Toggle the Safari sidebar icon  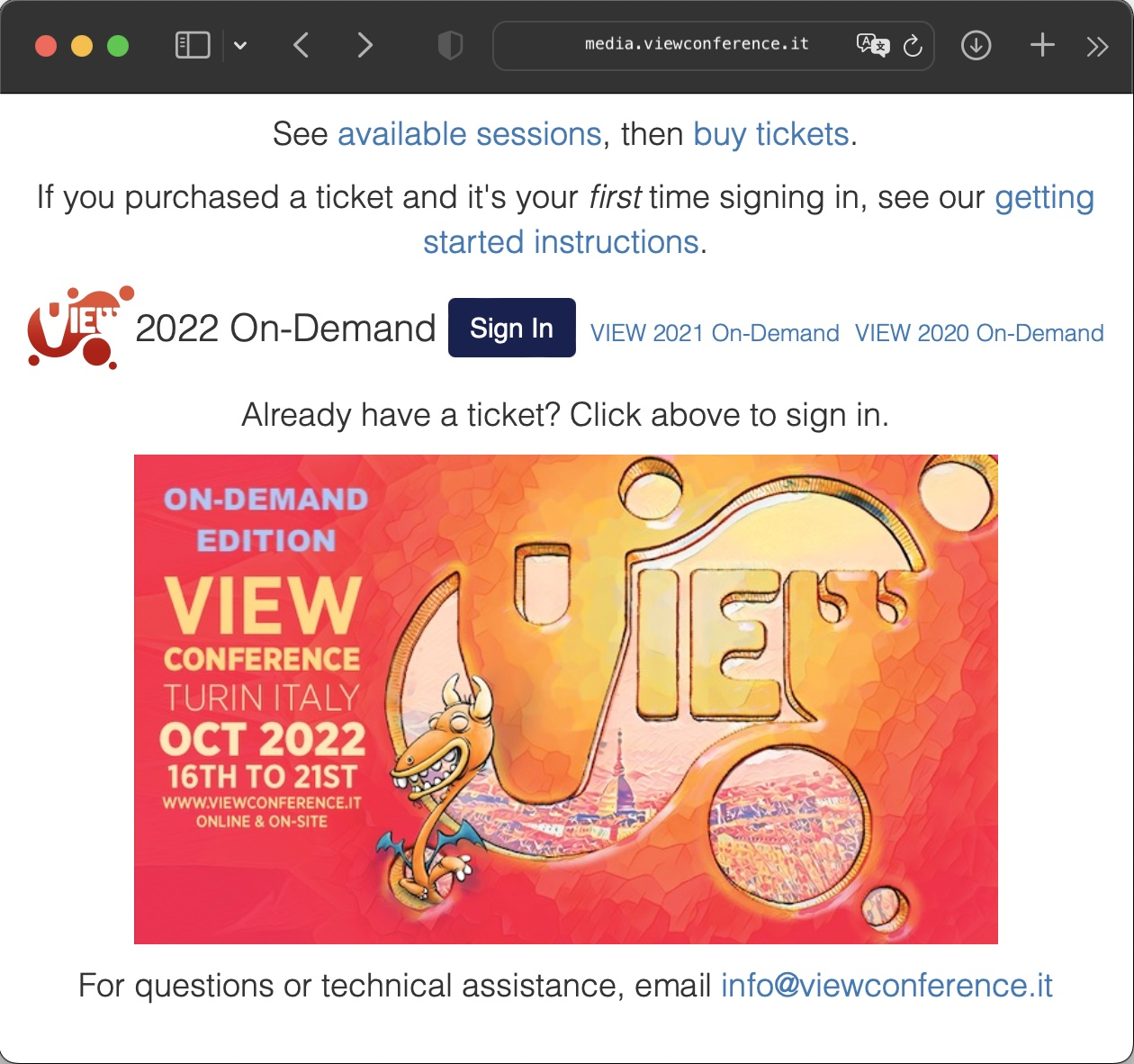click(193, 45)
